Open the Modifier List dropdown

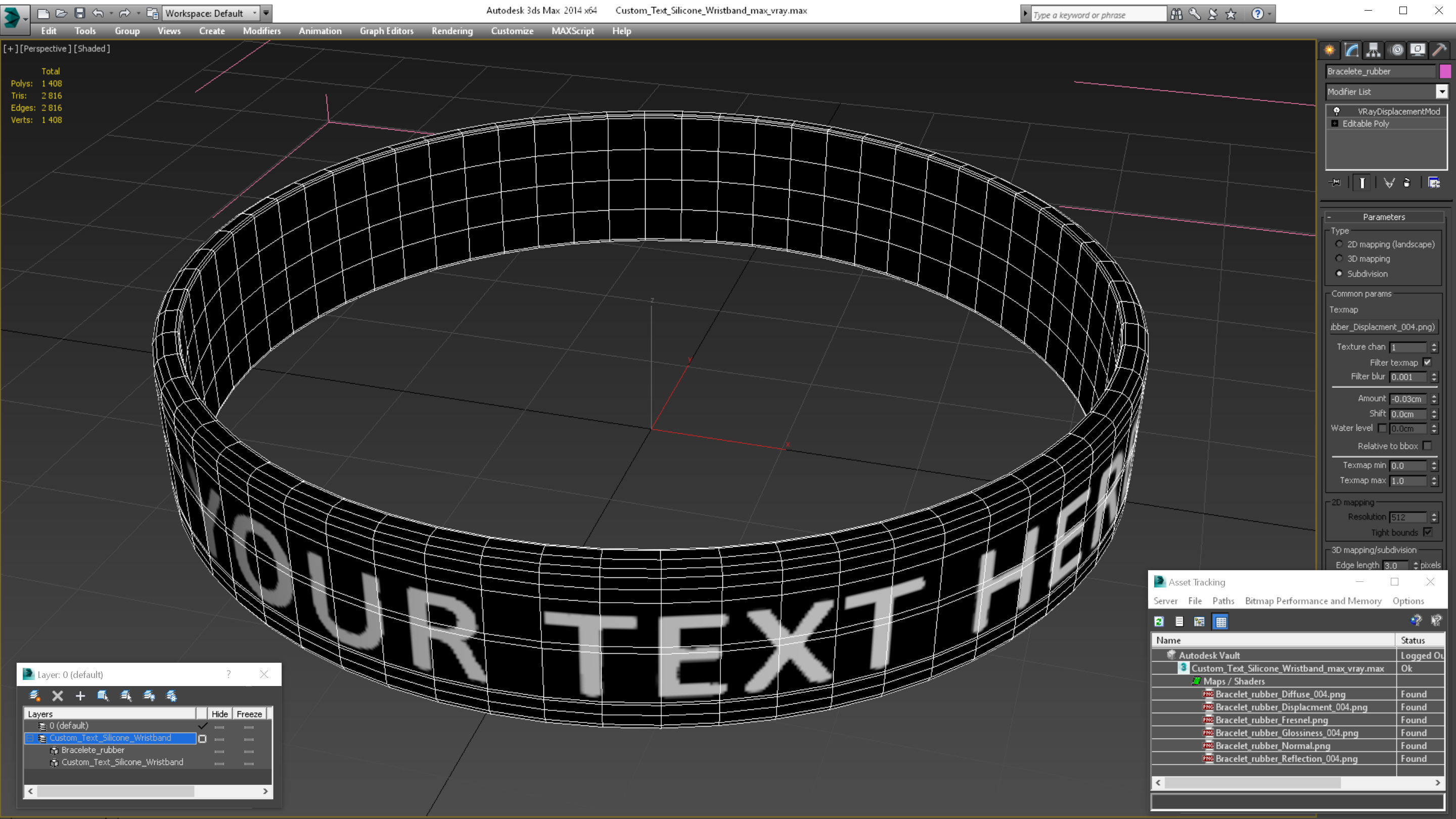pos(1442,92)
